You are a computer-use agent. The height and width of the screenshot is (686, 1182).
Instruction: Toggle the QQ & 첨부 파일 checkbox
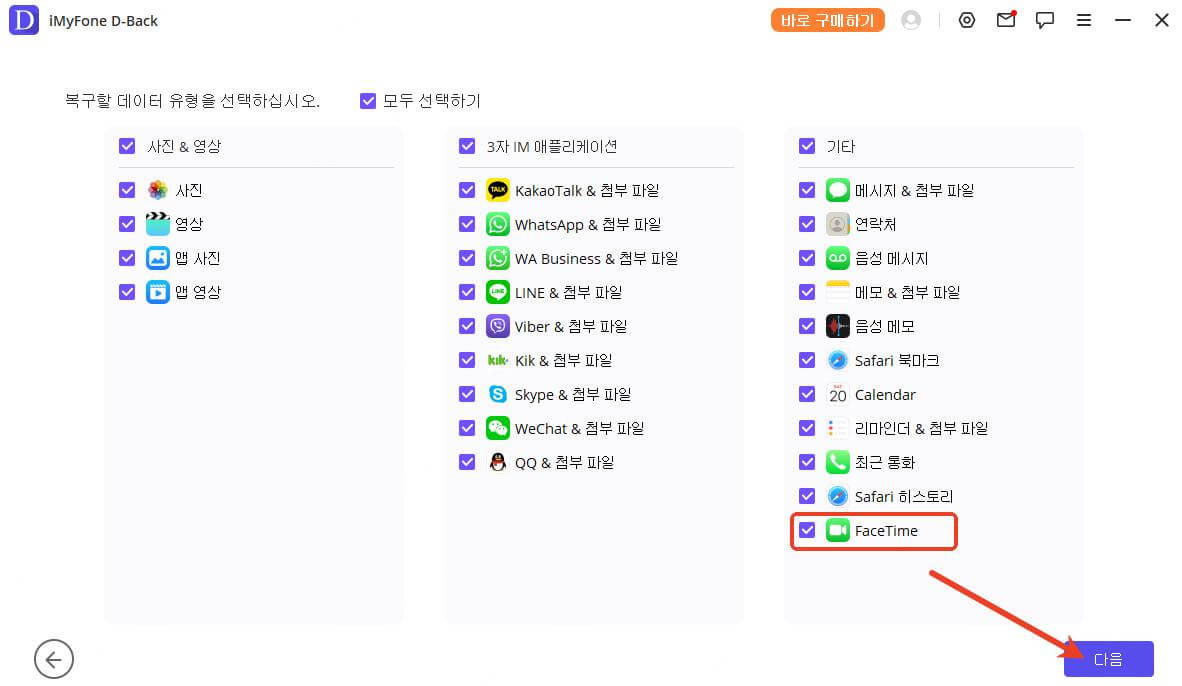coord(467,461)
